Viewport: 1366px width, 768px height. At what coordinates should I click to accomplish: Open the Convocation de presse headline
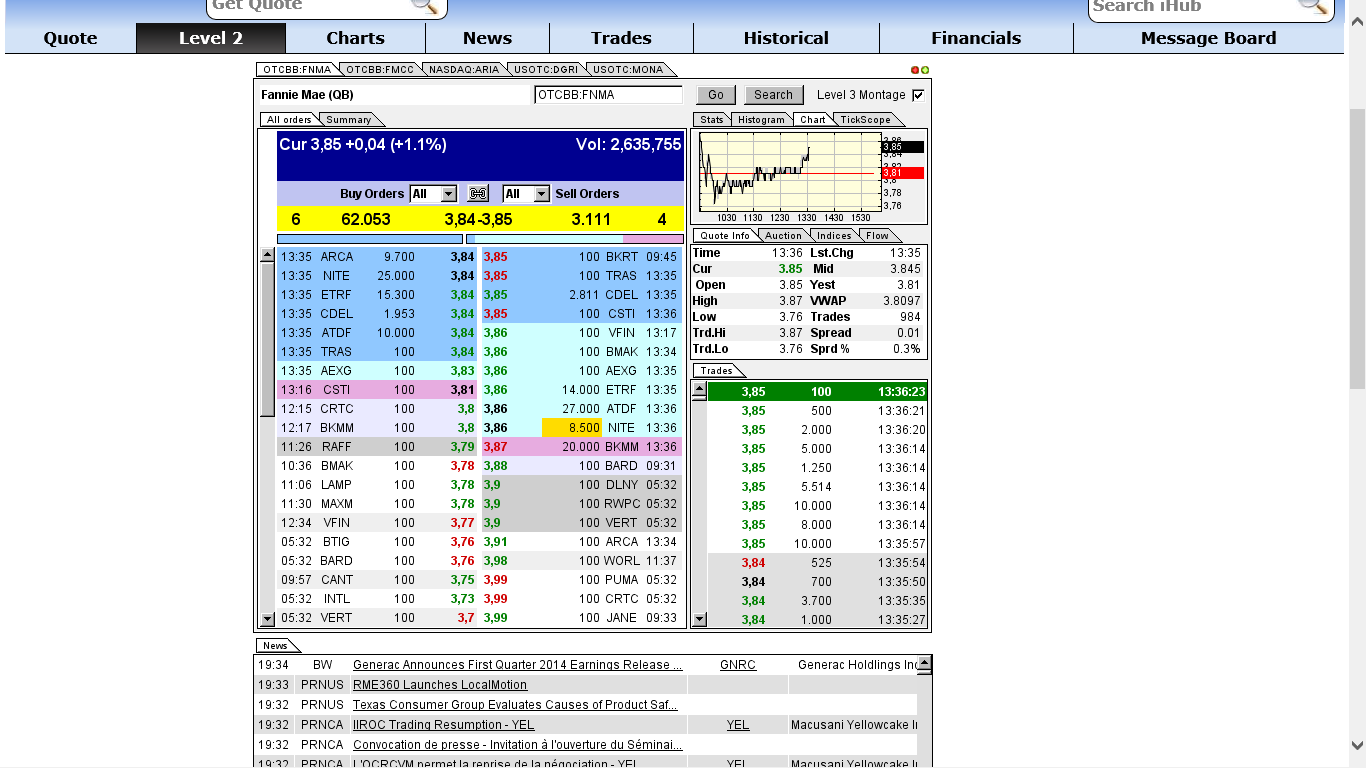(518, 745)
